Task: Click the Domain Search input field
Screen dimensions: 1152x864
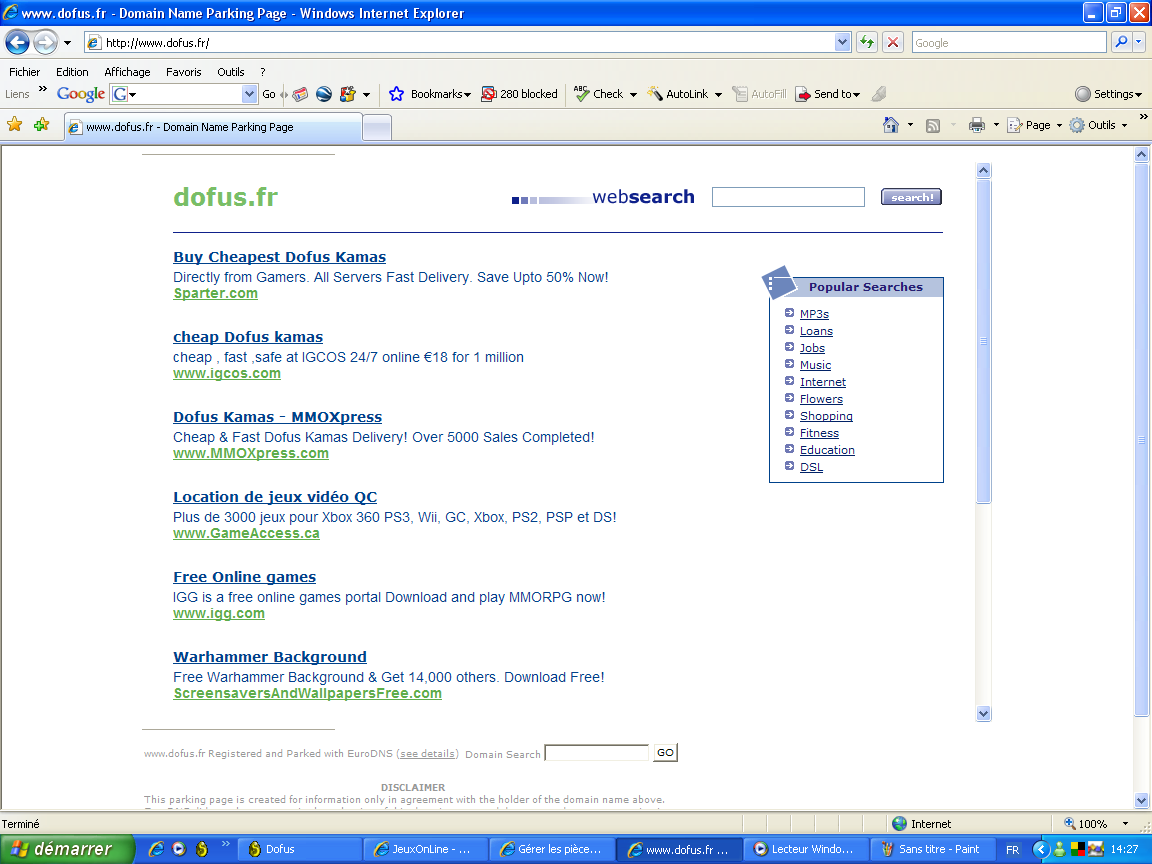Action: 597,752
